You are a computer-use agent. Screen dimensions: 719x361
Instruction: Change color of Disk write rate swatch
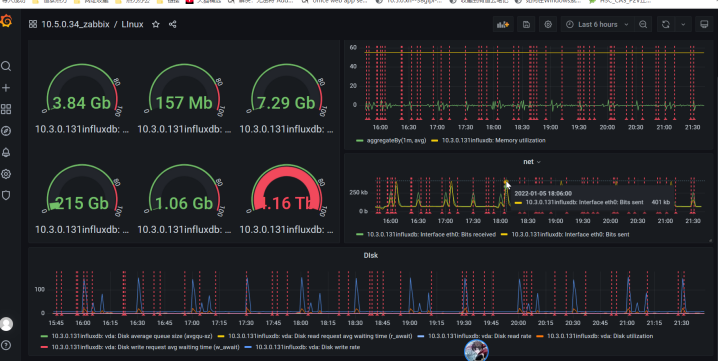248,347
